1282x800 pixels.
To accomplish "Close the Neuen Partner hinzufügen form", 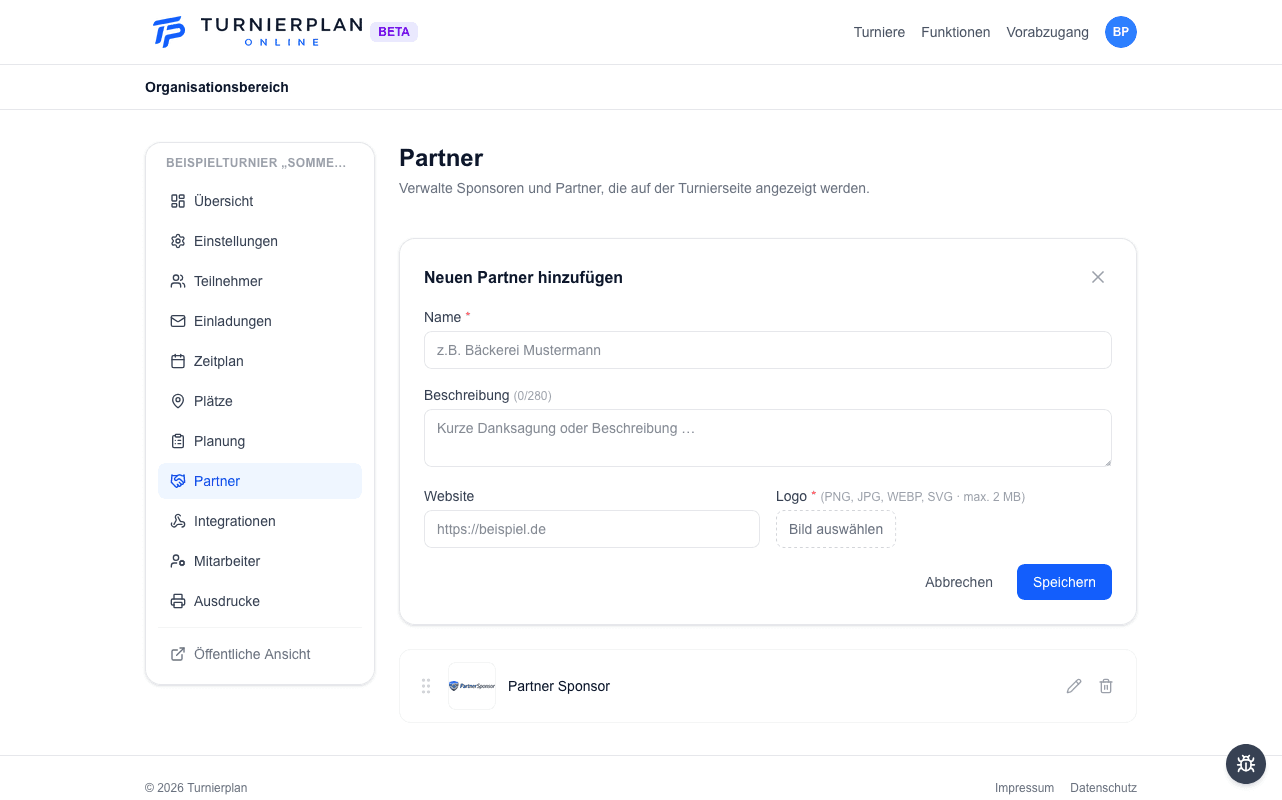I will [1098, 277].
